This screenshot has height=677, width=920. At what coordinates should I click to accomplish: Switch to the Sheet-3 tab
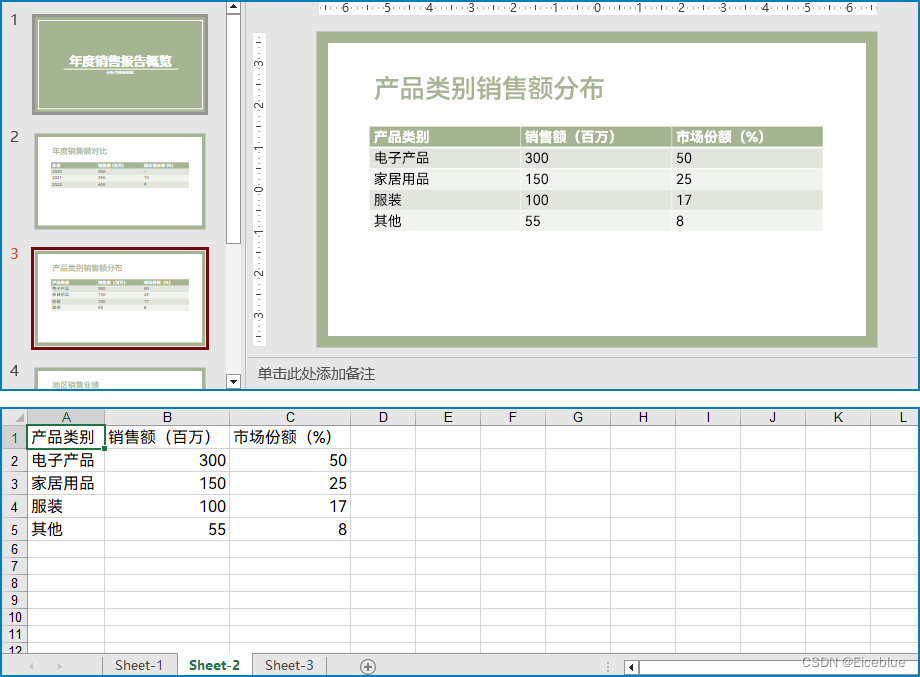click(288, 665)
